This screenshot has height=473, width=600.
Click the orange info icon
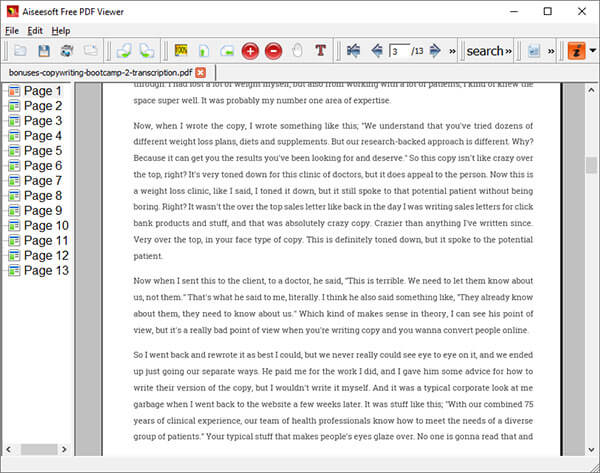577,51
